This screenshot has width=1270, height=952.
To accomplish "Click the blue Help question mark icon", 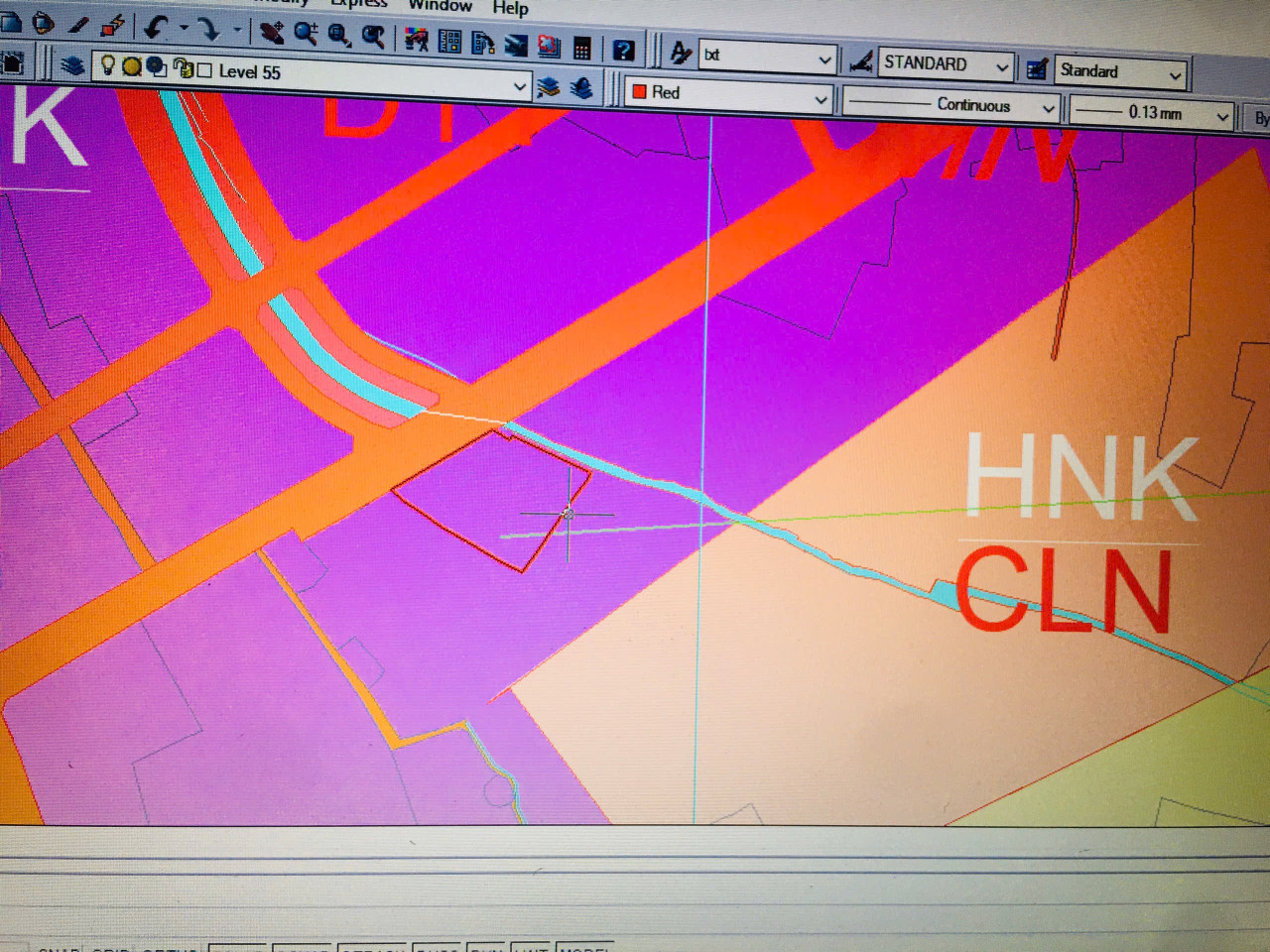I will [623, 50].
